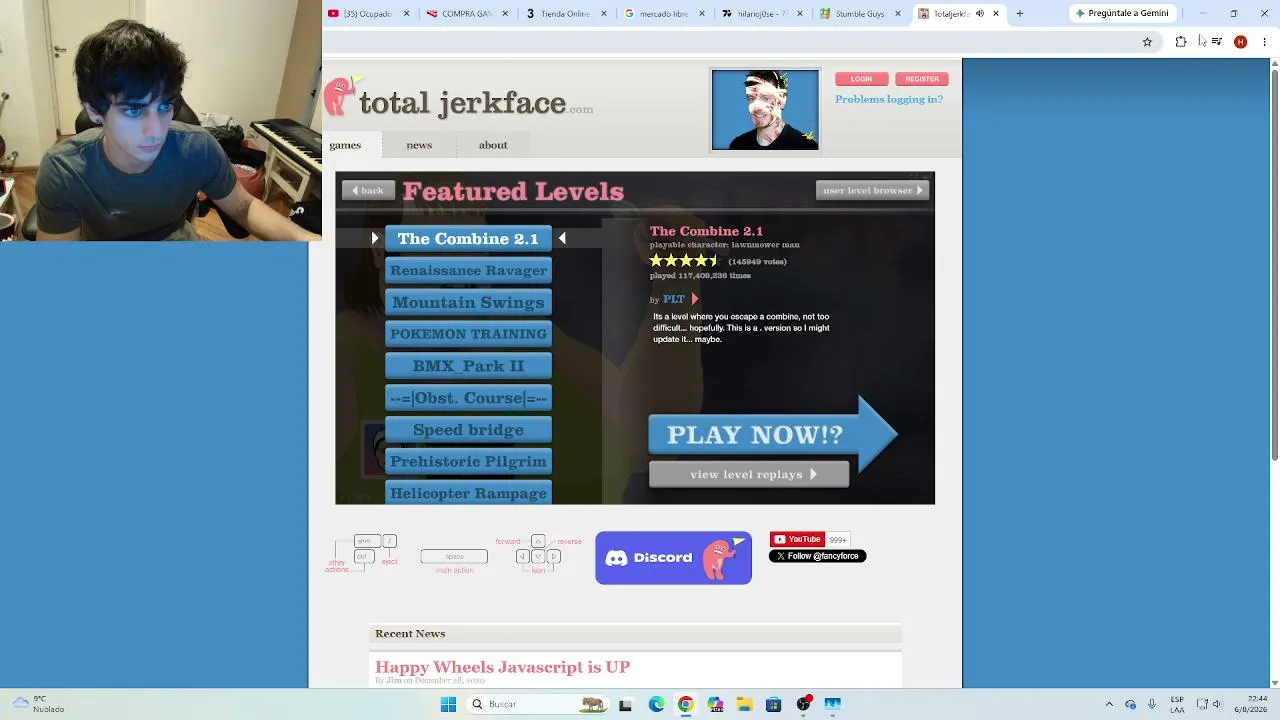
Task: Open the Windows Start menu
Action: click(448, 704)
